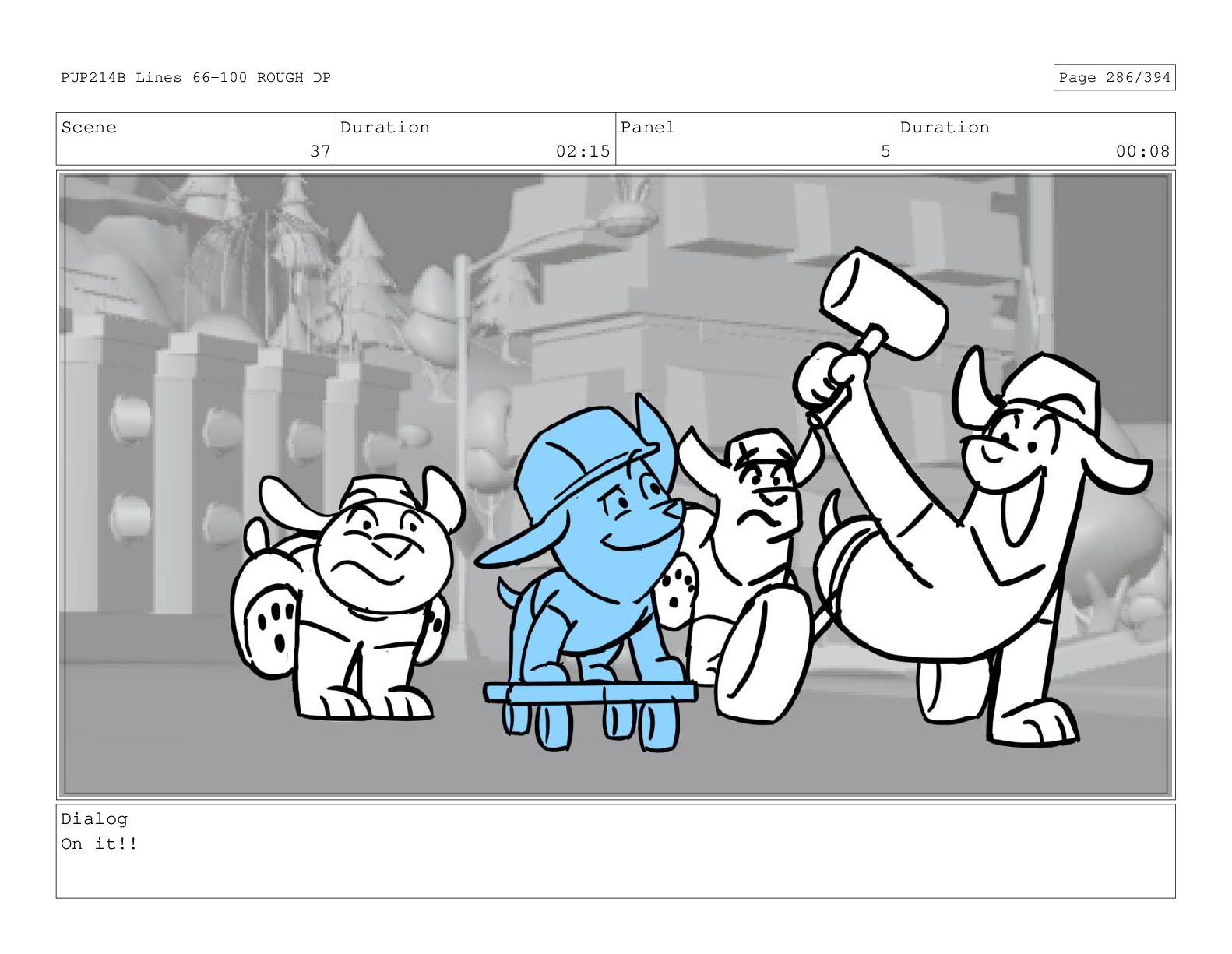
Task: Select the panel duration value '00:08'
Action: pos(1142,151)
